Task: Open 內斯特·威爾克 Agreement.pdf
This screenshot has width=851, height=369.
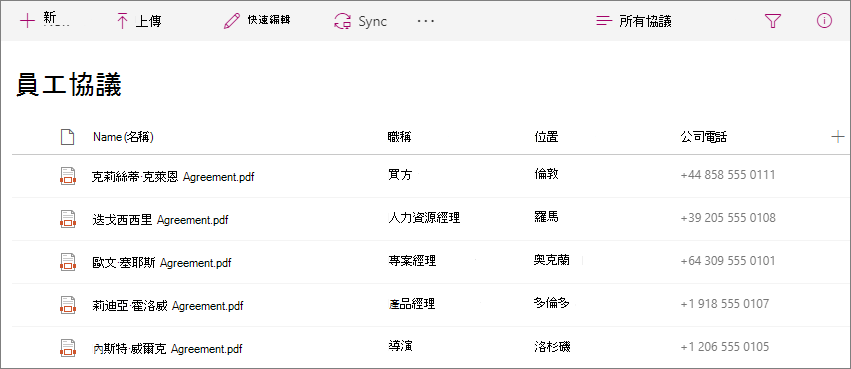Action: [x=167, y=348]
